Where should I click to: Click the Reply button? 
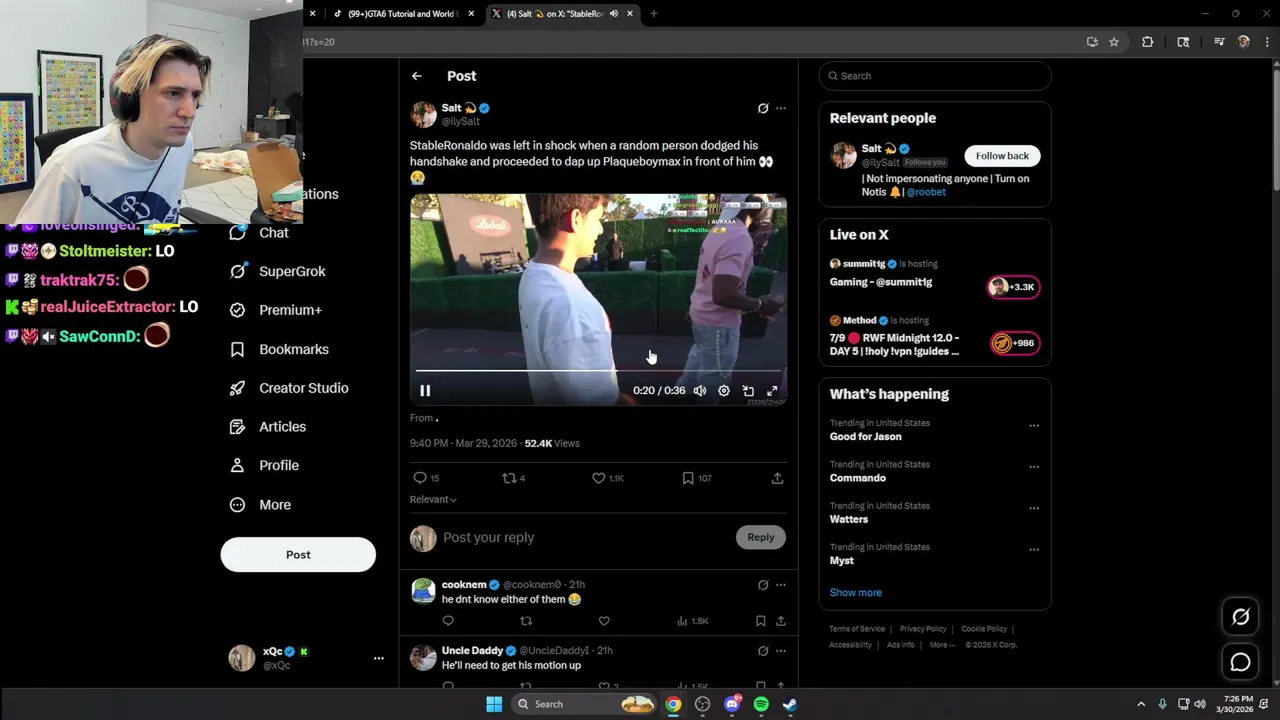pos(761,537)
